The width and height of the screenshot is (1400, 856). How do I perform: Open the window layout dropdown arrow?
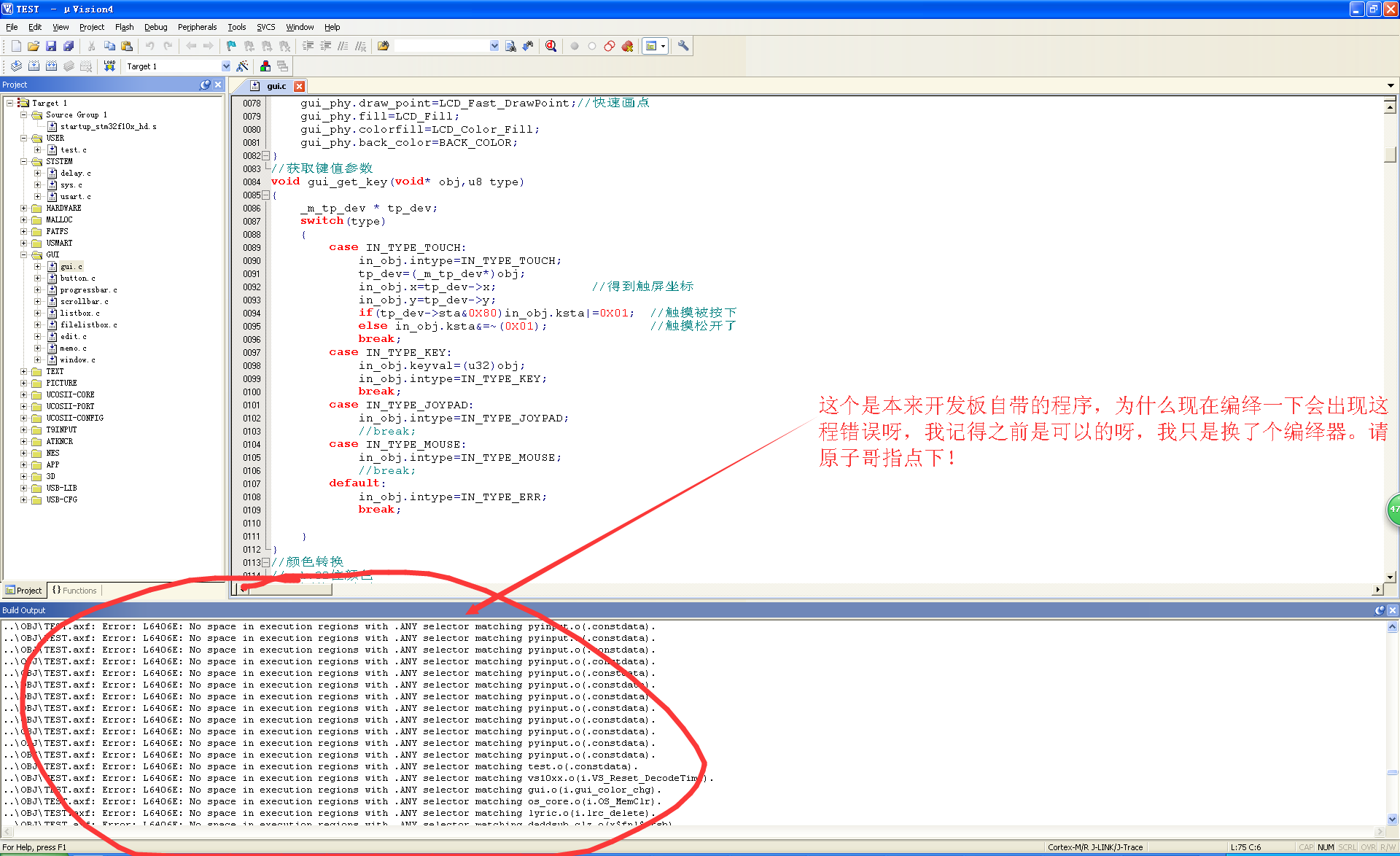click(x=663, y=46)
